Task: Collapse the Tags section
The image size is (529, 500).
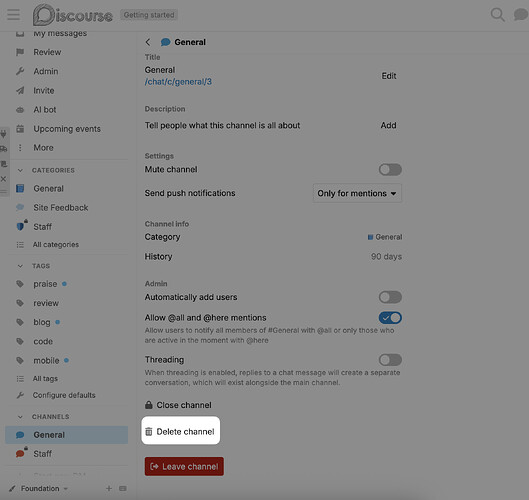Action: click(x=20, y=266)
